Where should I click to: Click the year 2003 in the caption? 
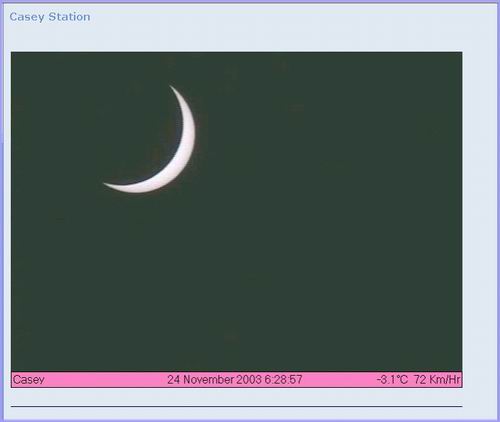point(249,380)
